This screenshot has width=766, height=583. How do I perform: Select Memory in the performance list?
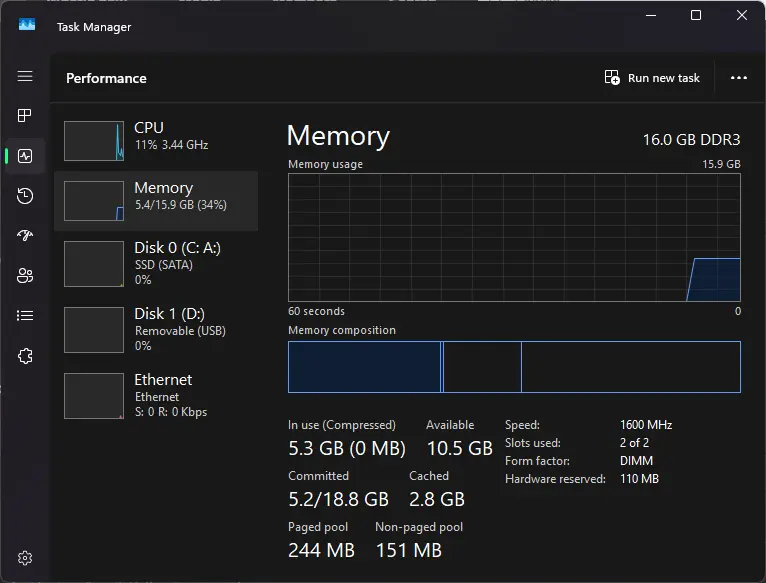tap(156, 201)
